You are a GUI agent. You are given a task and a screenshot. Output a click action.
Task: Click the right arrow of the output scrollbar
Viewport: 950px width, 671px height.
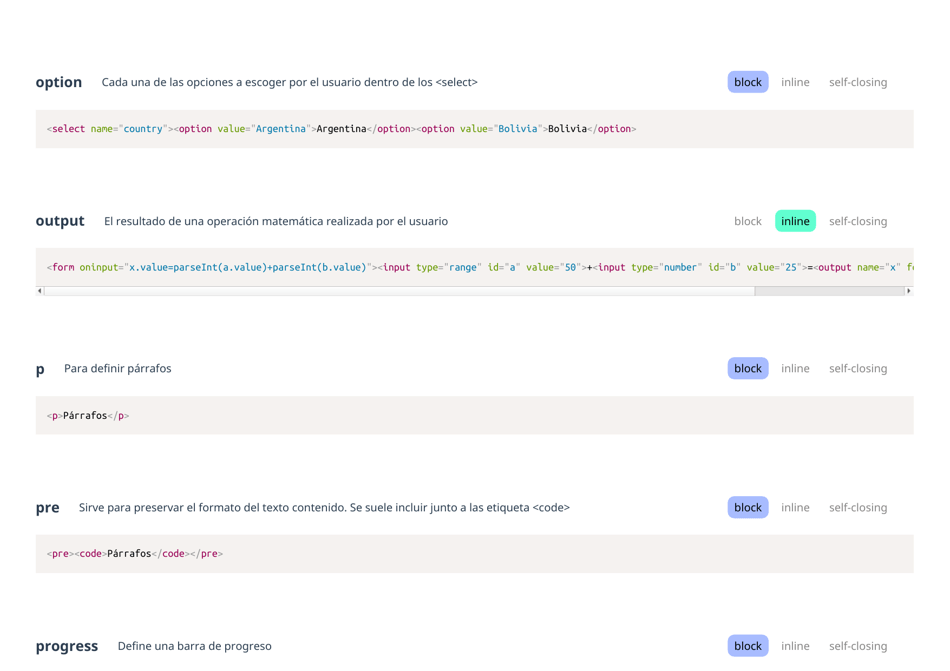(x=908, y=290)
